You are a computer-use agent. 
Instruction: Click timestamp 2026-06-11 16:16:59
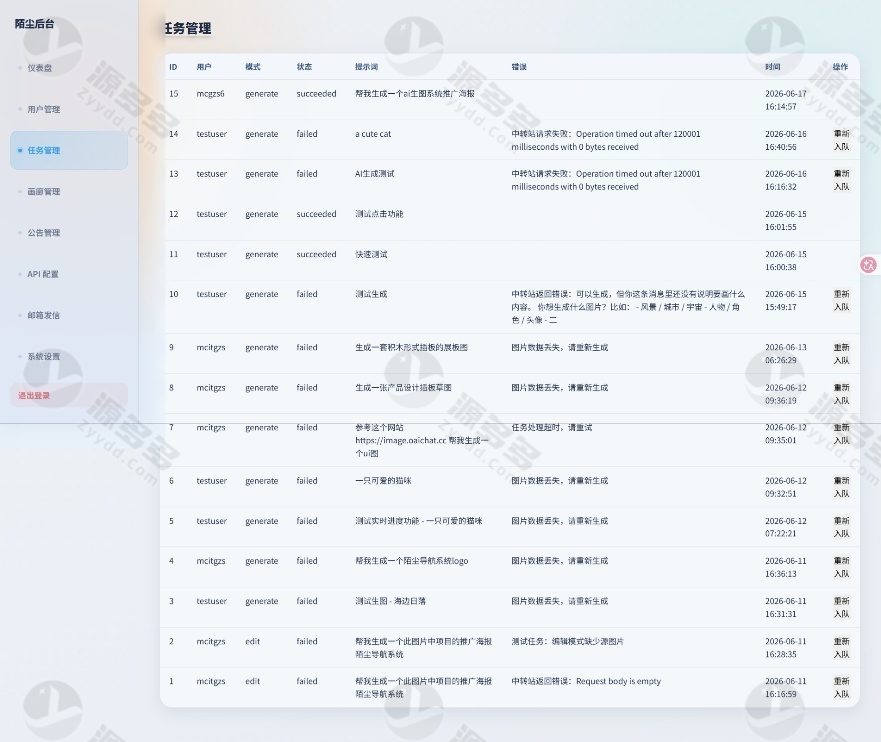tap(785, 688)
